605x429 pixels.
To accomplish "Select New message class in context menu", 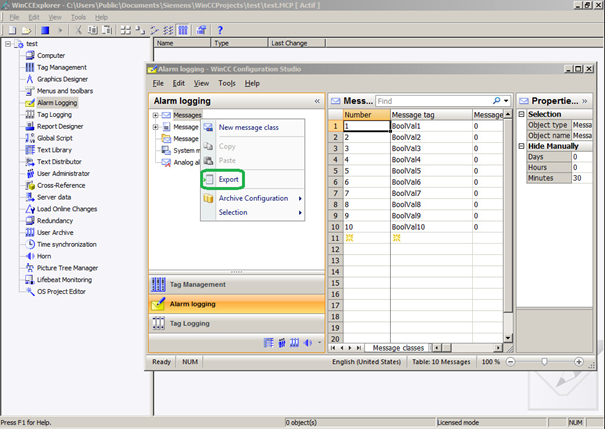I will (248, 127).
